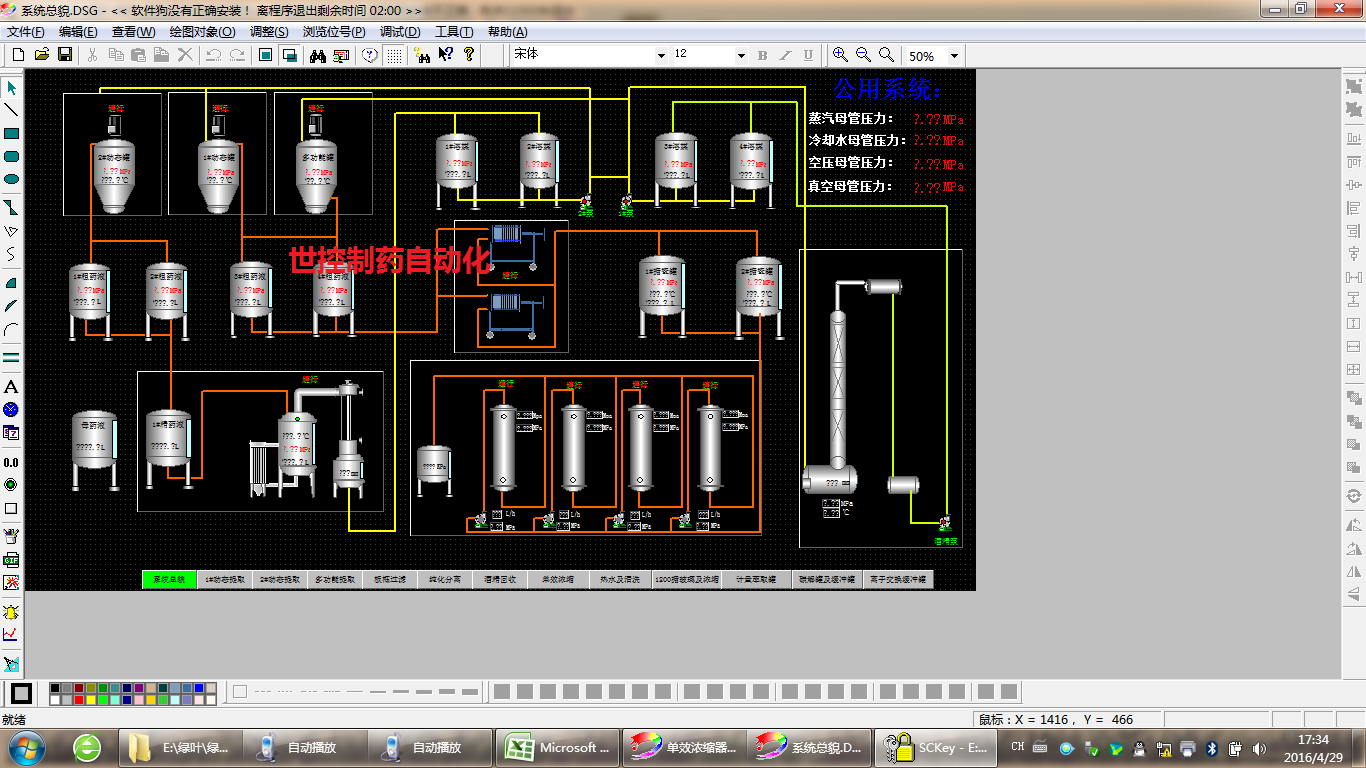Select the pointer arrow tool

(x=12, y=88)
